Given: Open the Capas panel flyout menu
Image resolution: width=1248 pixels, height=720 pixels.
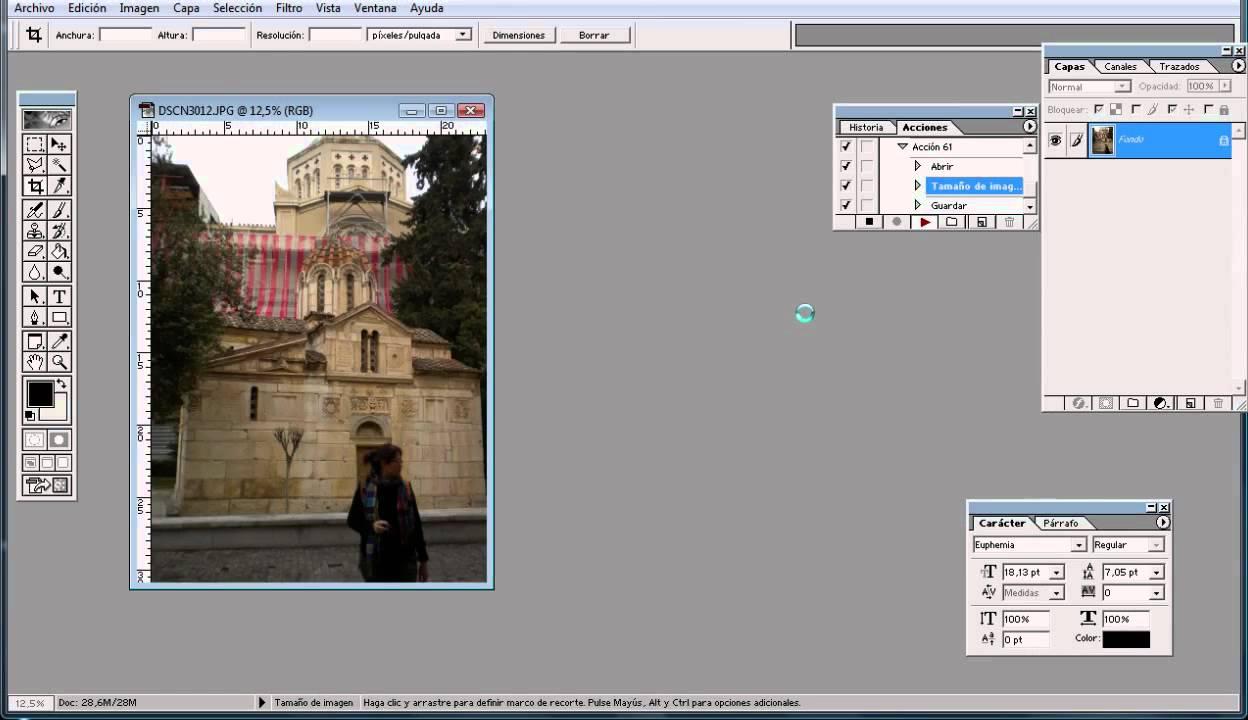Looking at the screenshot, I should [x=1238, y=66].
